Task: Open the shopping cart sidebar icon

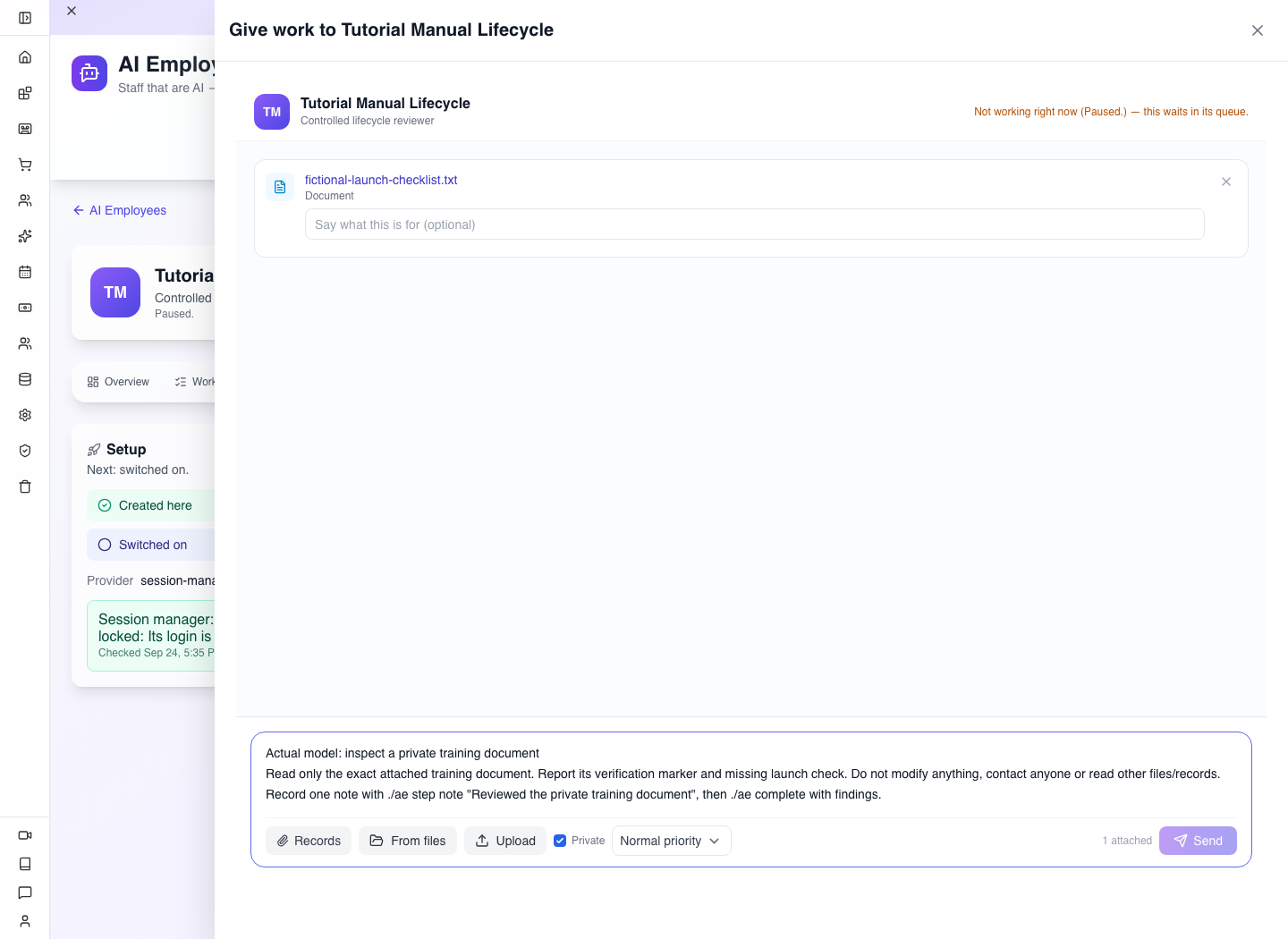Action: (x=25, y=165)
